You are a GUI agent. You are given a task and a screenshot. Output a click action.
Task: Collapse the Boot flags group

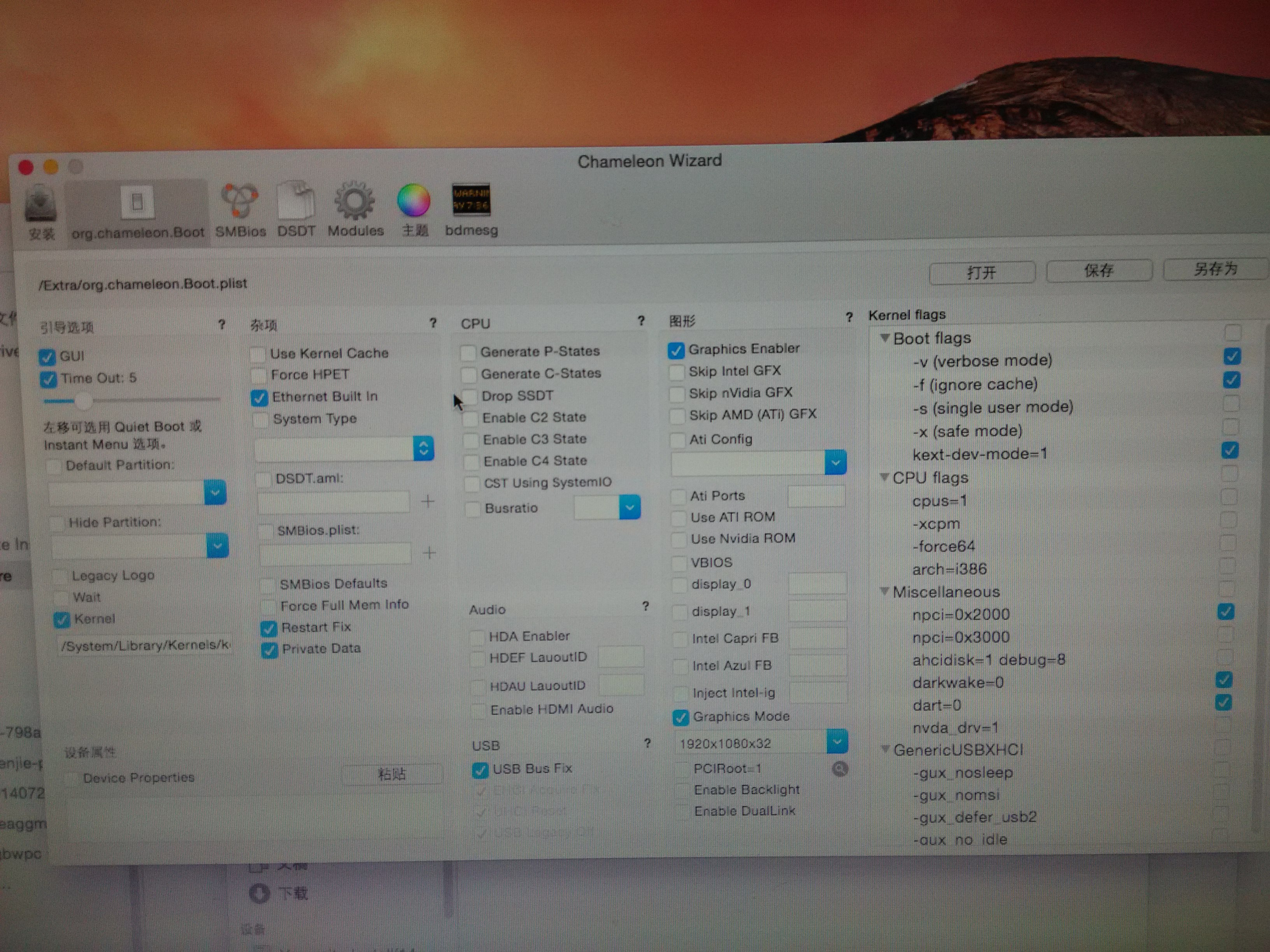point(885,338)
